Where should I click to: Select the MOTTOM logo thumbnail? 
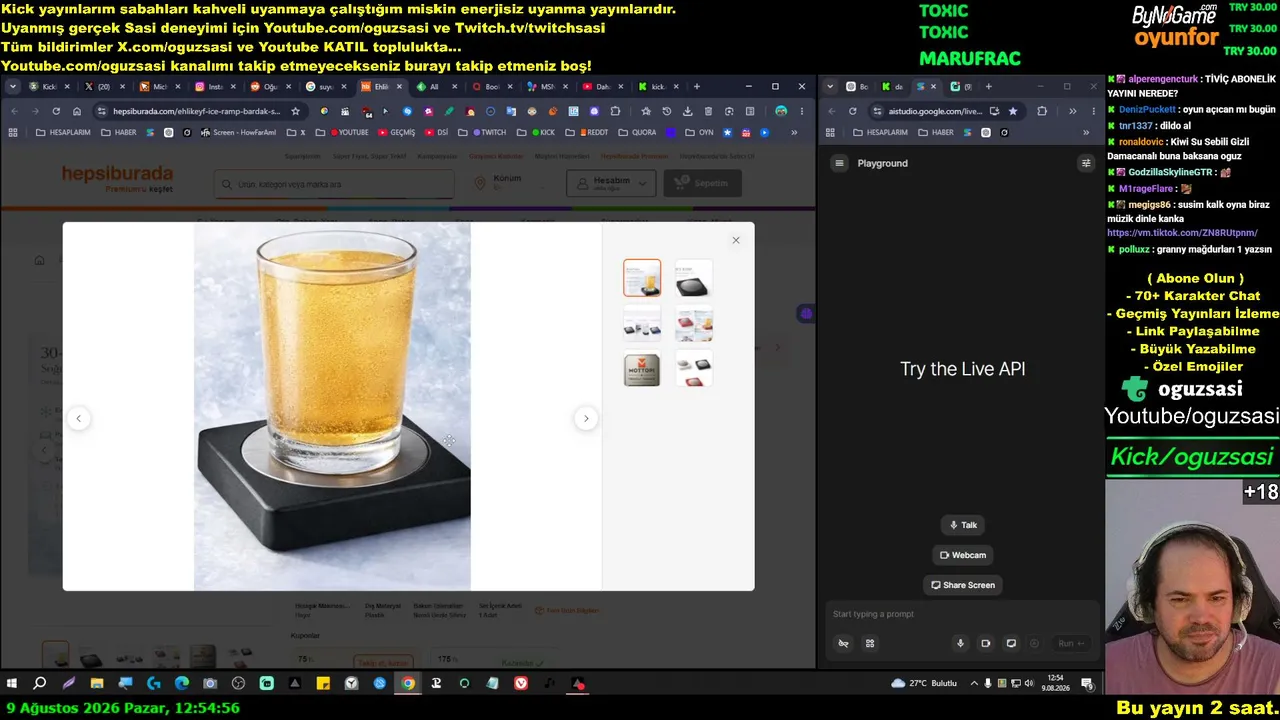tap(642, 370)
